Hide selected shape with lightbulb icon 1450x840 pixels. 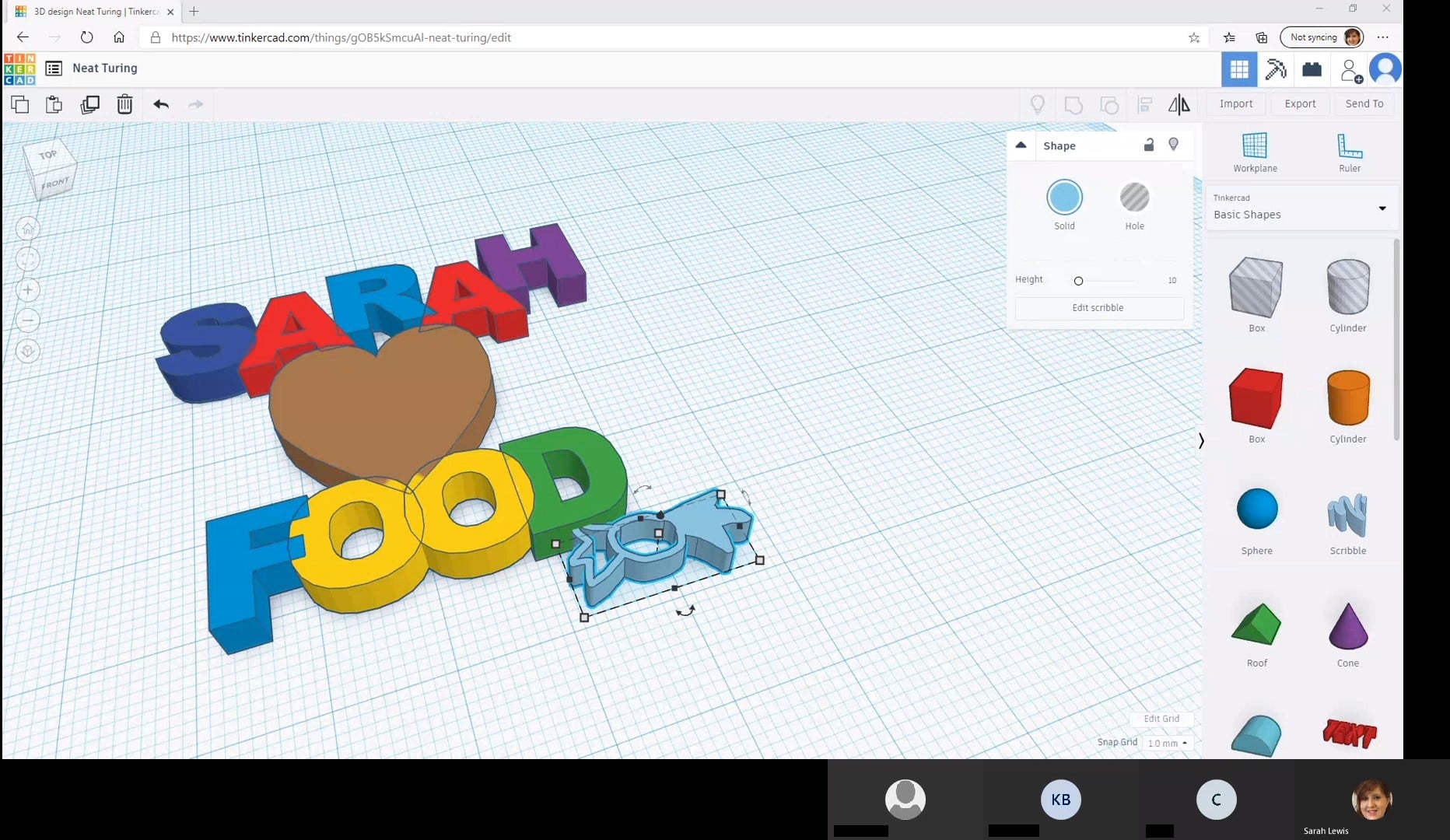point(1174,145)
